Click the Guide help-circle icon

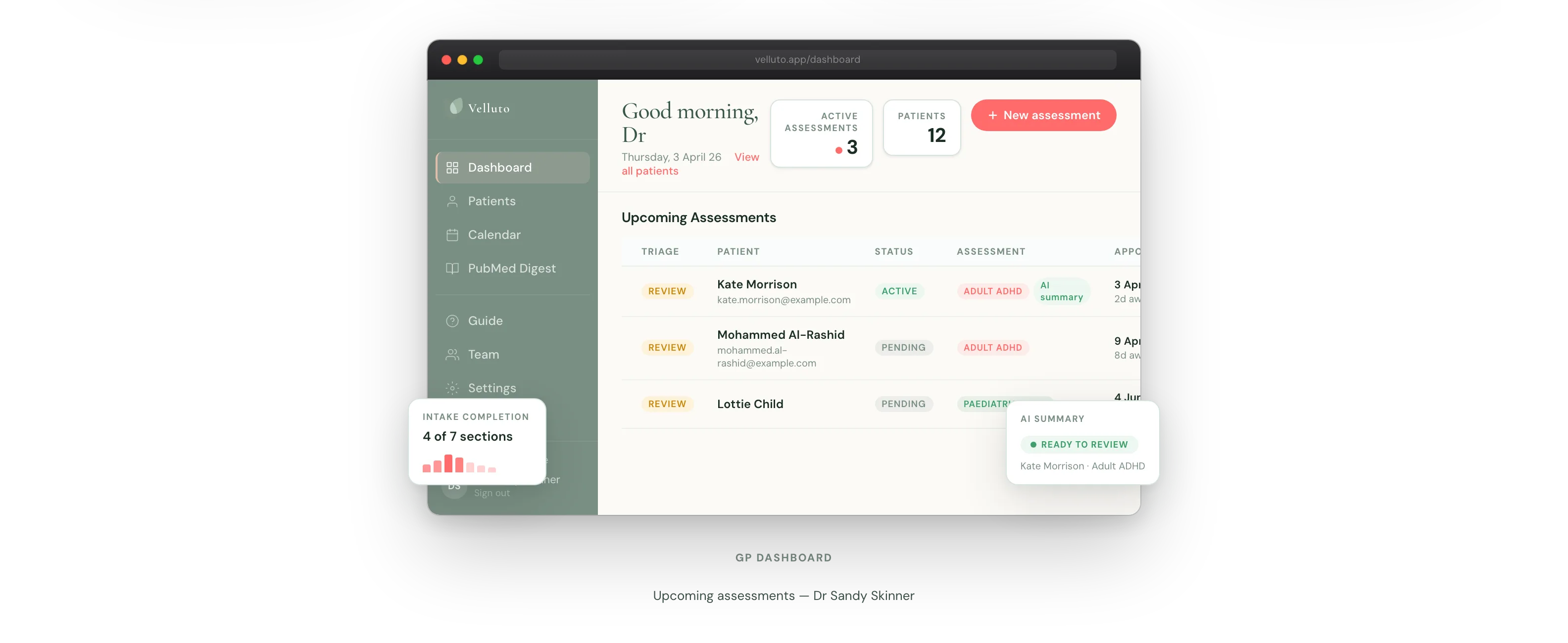452,321
